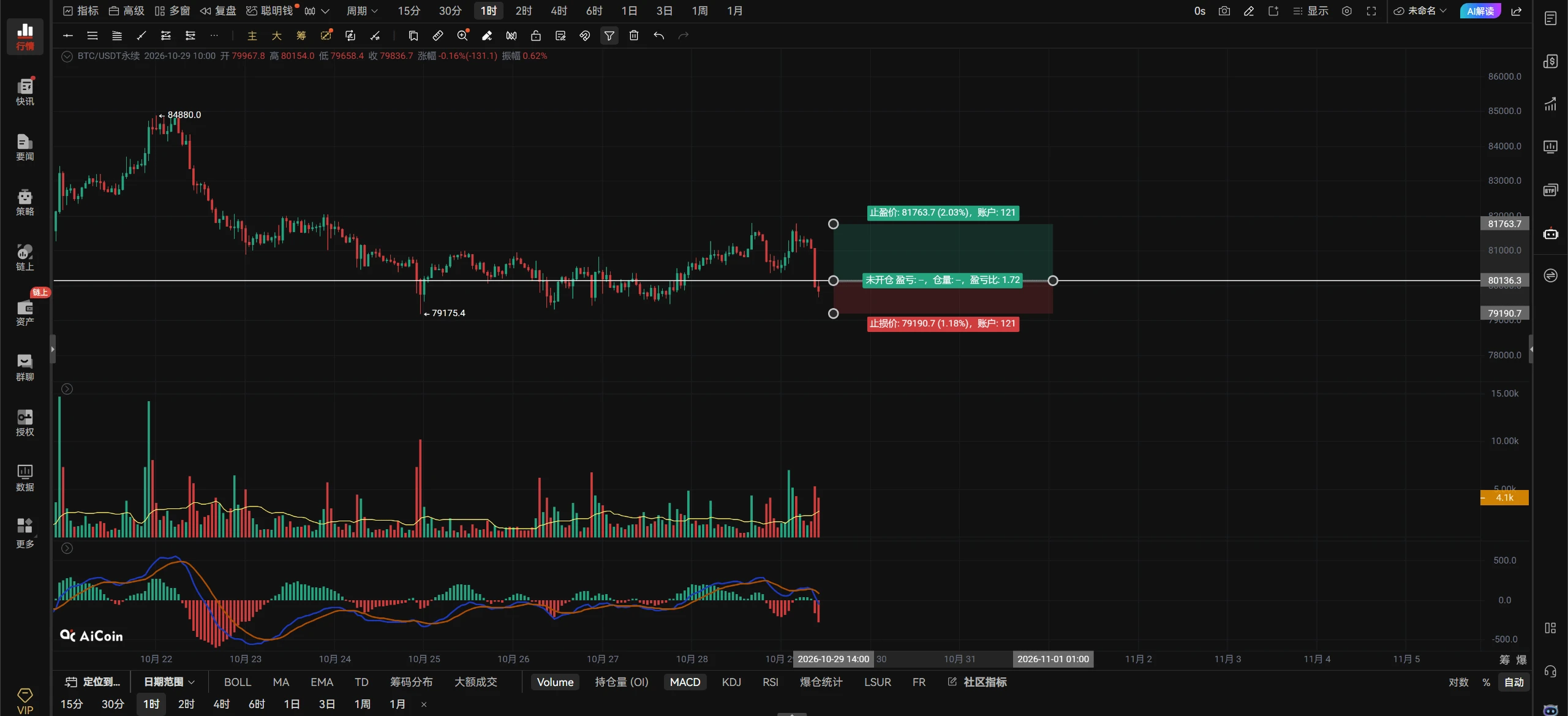1568x716 pixels.
Task: Open the 指标 indicators menu
Action: click(81, 11)
